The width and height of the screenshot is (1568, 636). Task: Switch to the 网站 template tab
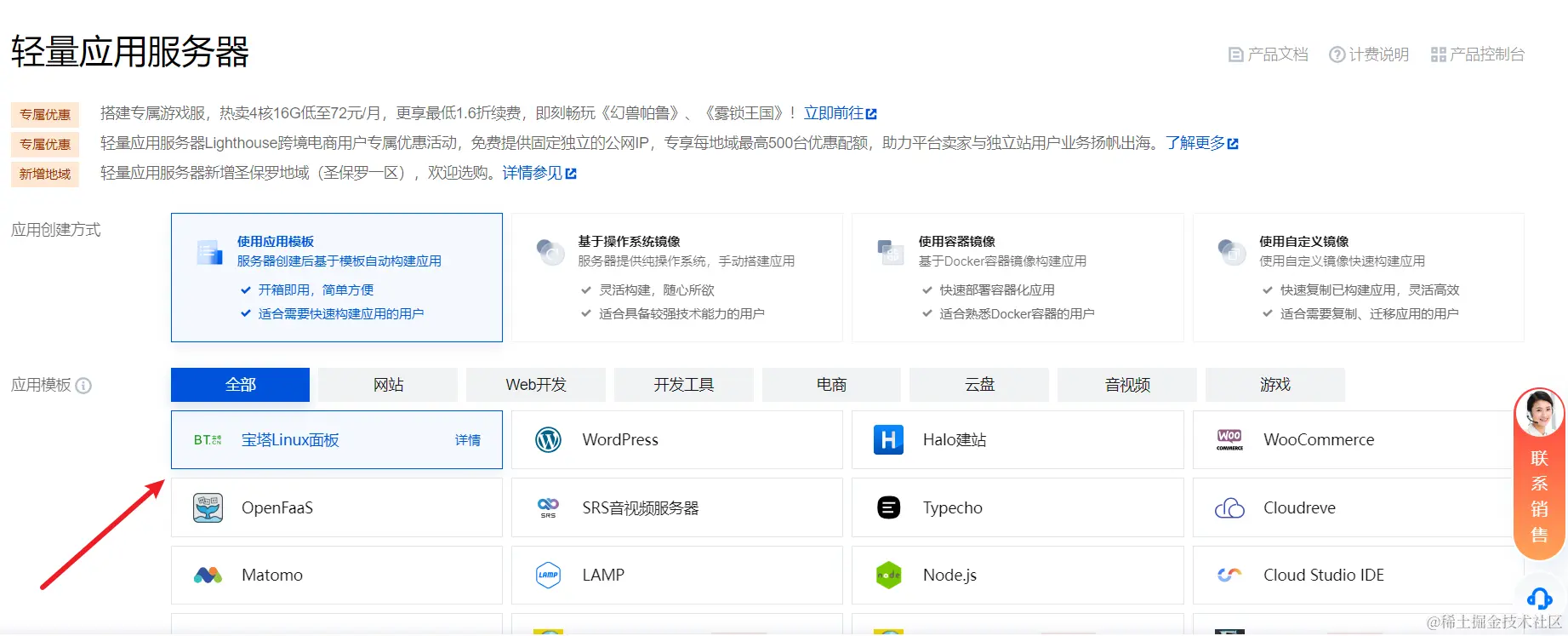388,385
